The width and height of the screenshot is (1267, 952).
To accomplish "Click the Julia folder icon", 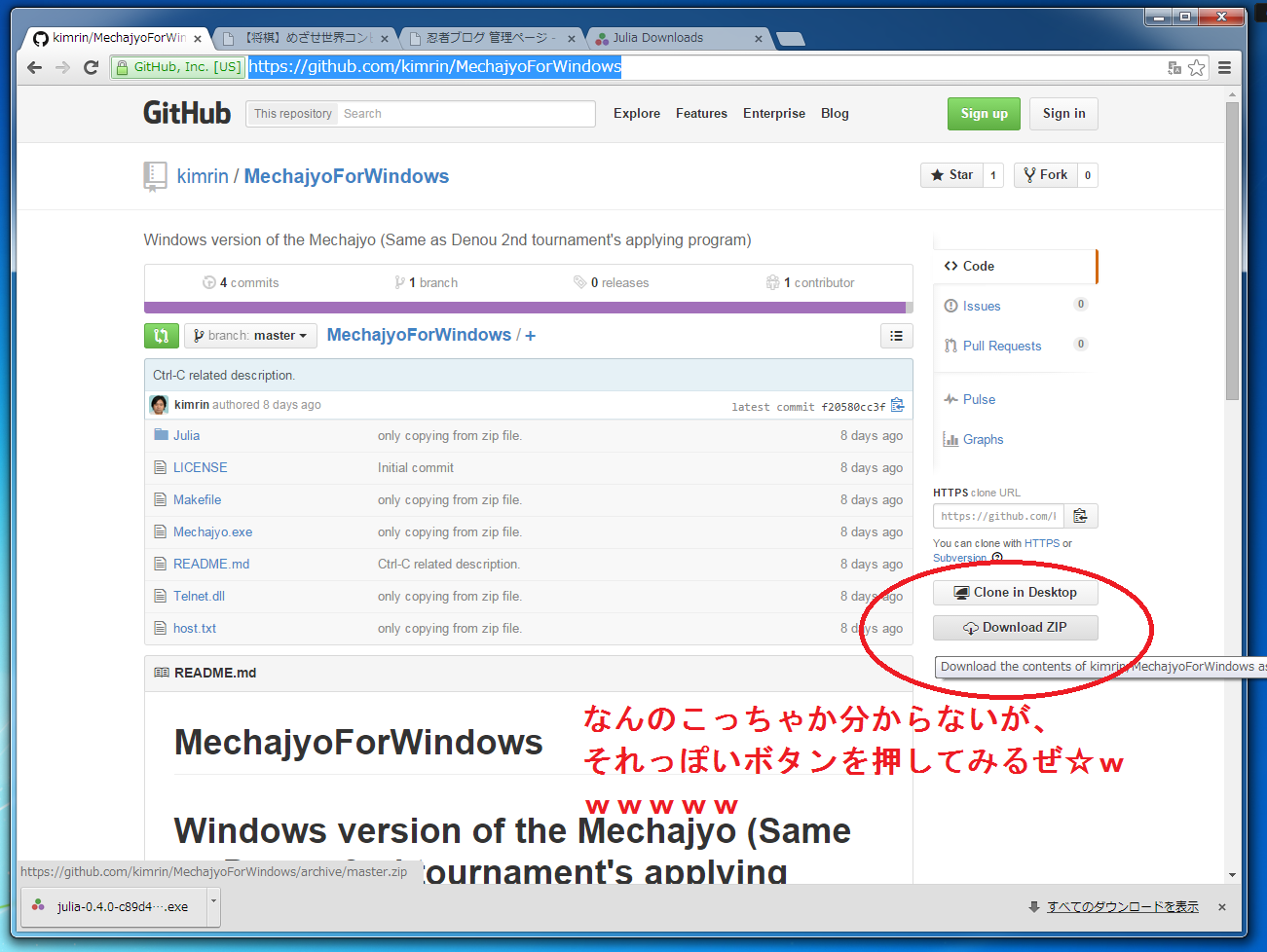I will [x=161, y=435].
